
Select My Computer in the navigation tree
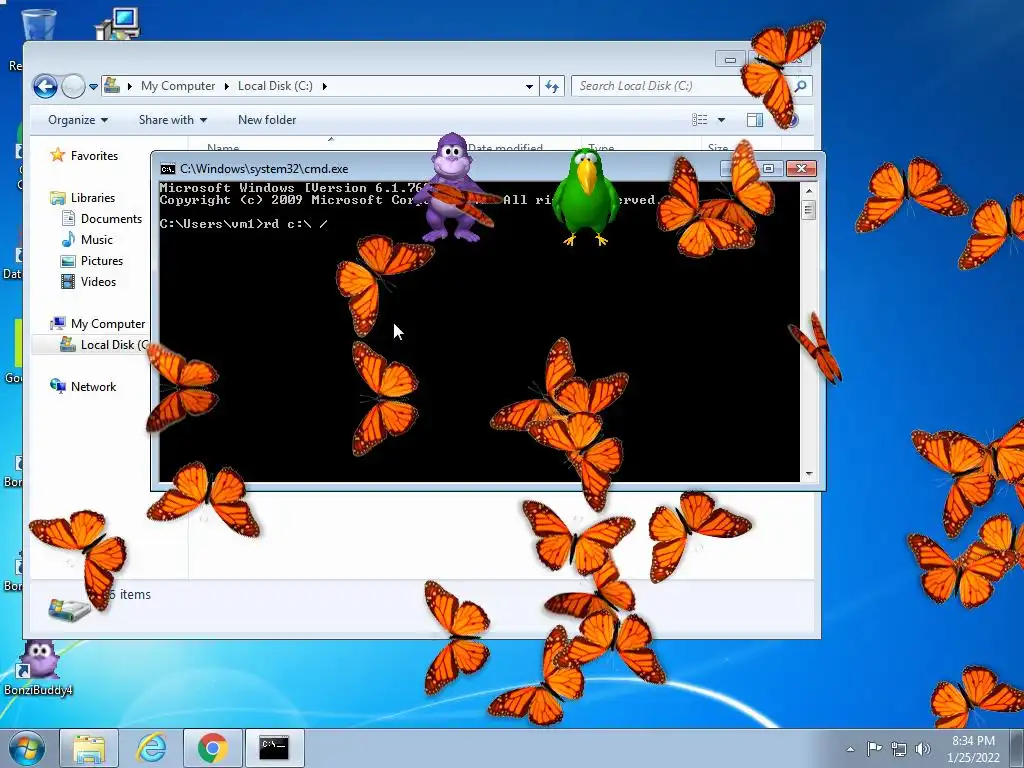tap(108, 324)
